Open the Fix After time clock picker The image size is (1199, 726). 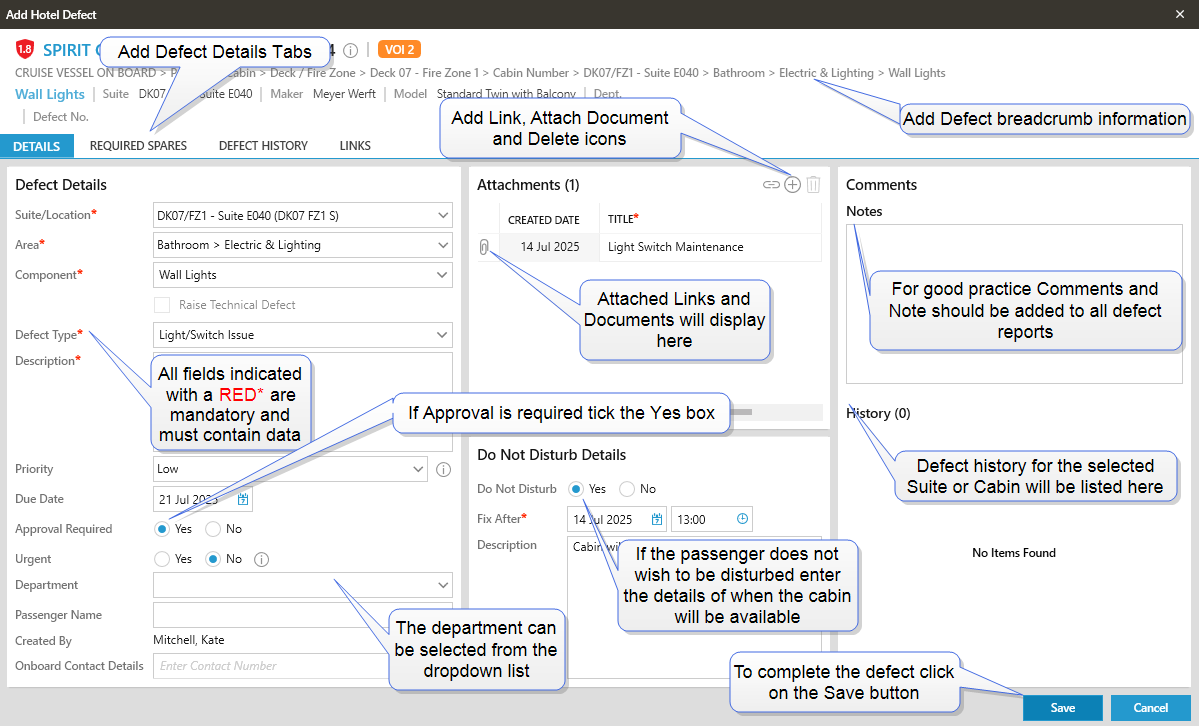(x=742, y=519)
